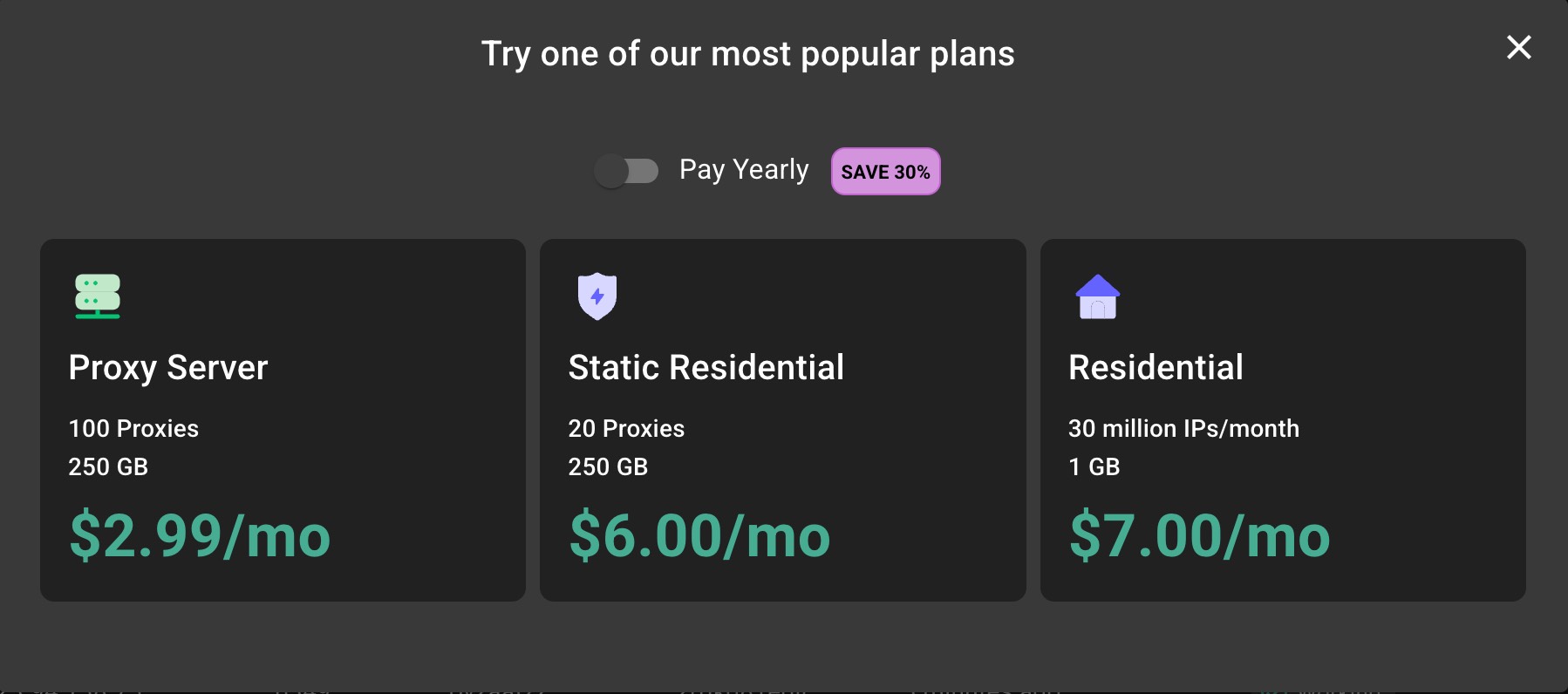Click the 30 million IPs/month text
1568x694 pixels.
tap(1183, 429)
